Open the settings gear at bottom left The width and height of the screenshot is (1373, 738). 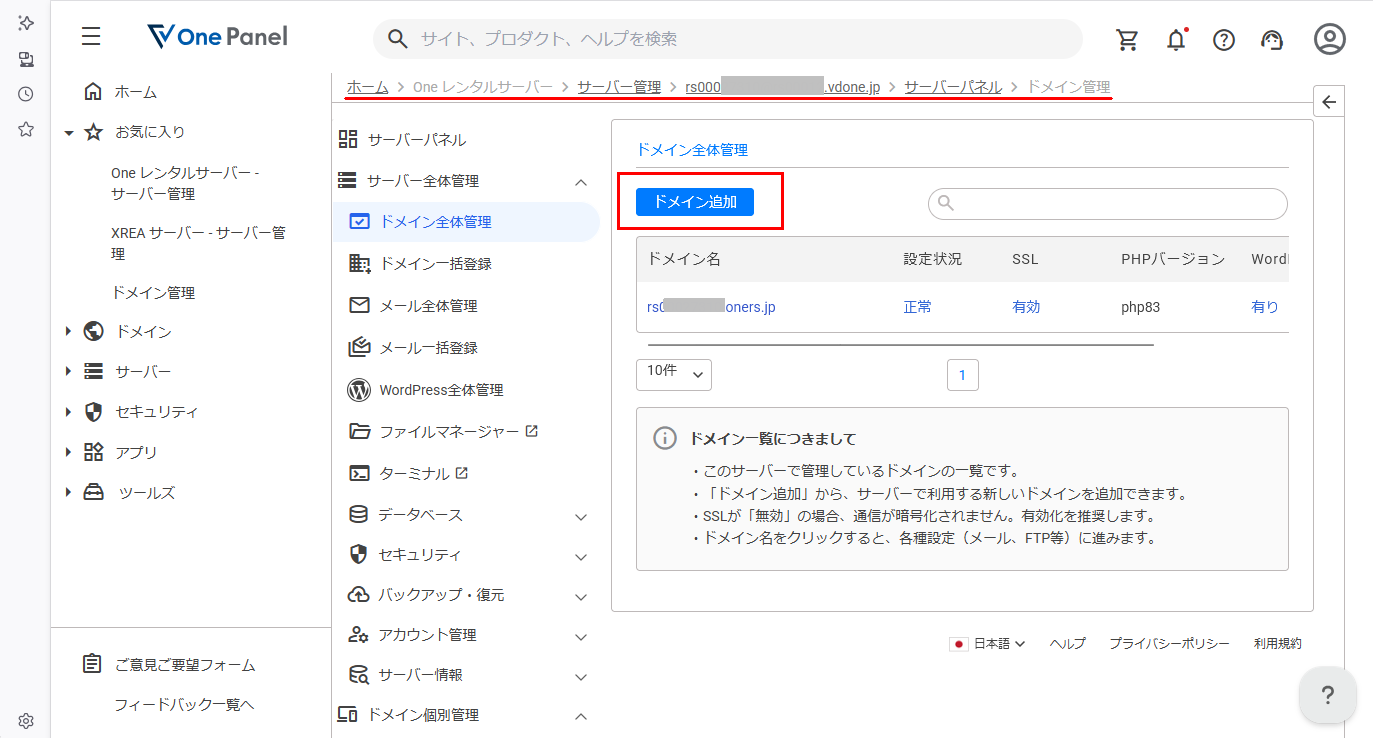coord(25,720)
